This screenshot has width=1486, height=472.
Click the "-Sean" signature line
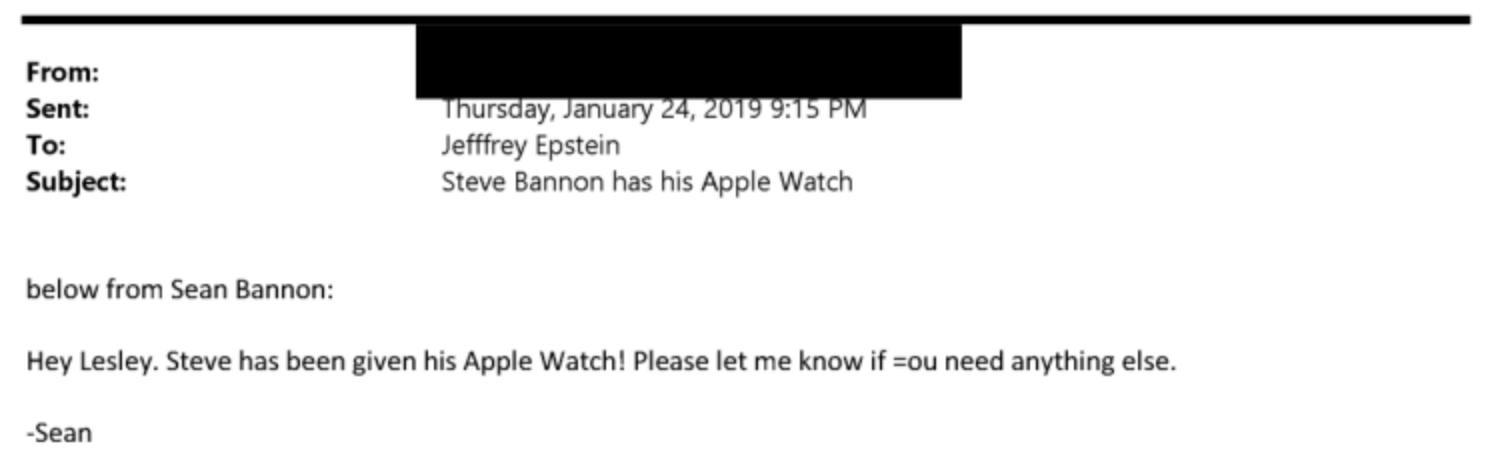59,433
